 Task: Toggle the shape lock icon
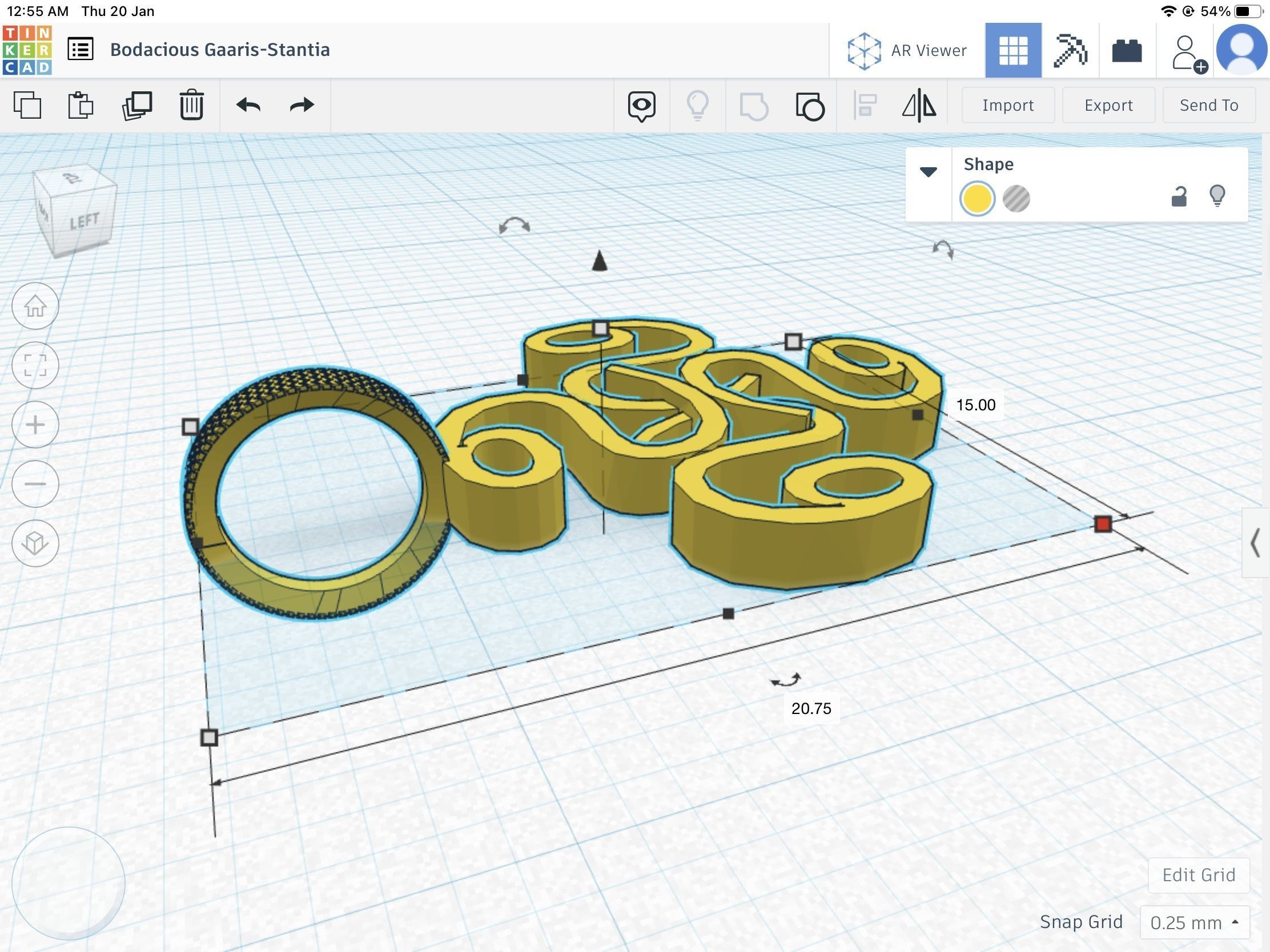pyautogui.click(x=1179, y=196)
